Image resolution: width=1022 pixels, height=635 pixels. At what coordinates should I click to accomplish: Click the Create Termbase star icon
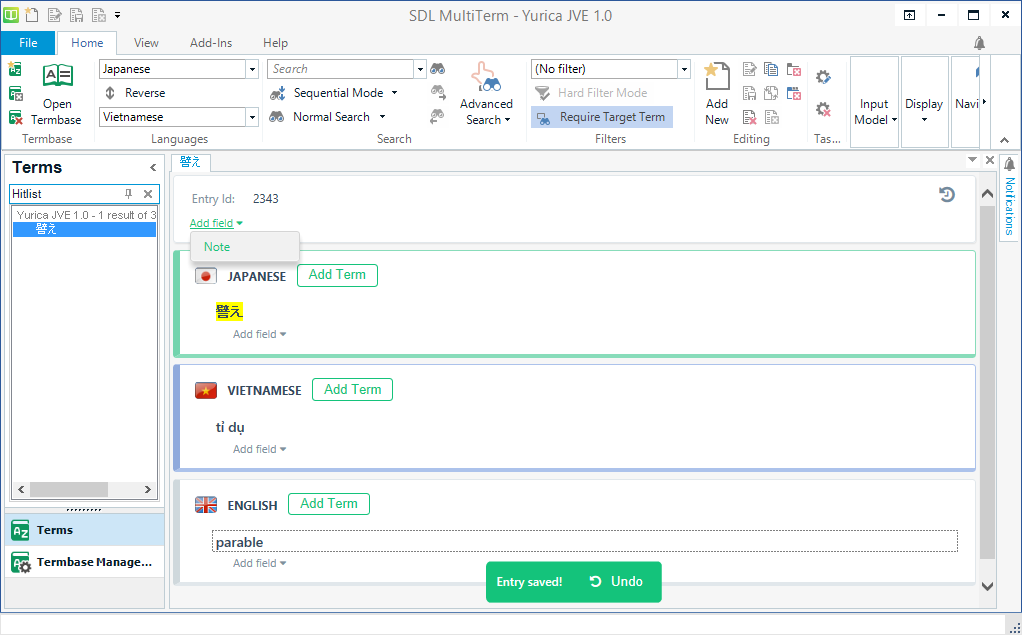pyautogui.click(x=16, y=68)
